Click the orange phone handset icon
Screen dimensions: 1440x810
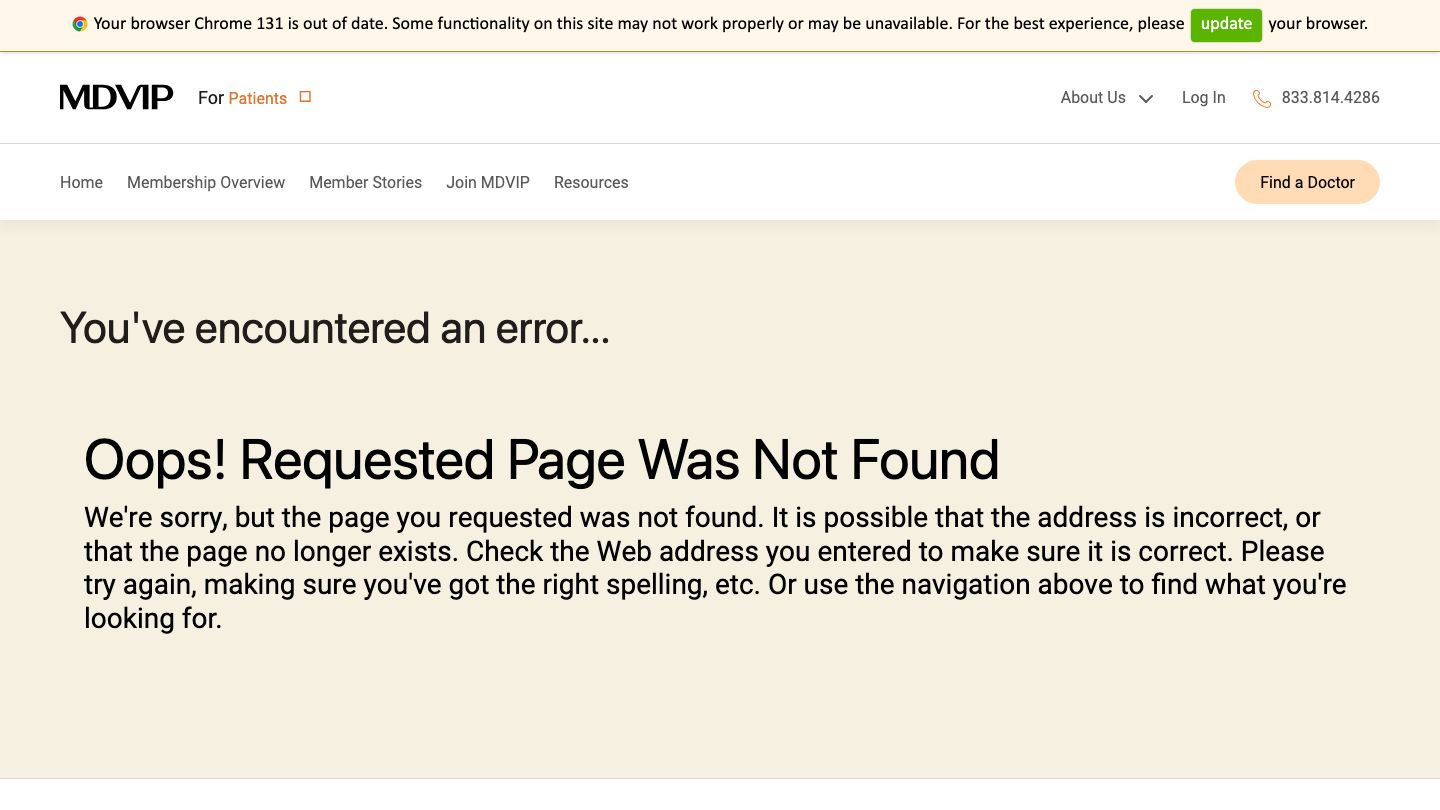(x=1262, y=98)
